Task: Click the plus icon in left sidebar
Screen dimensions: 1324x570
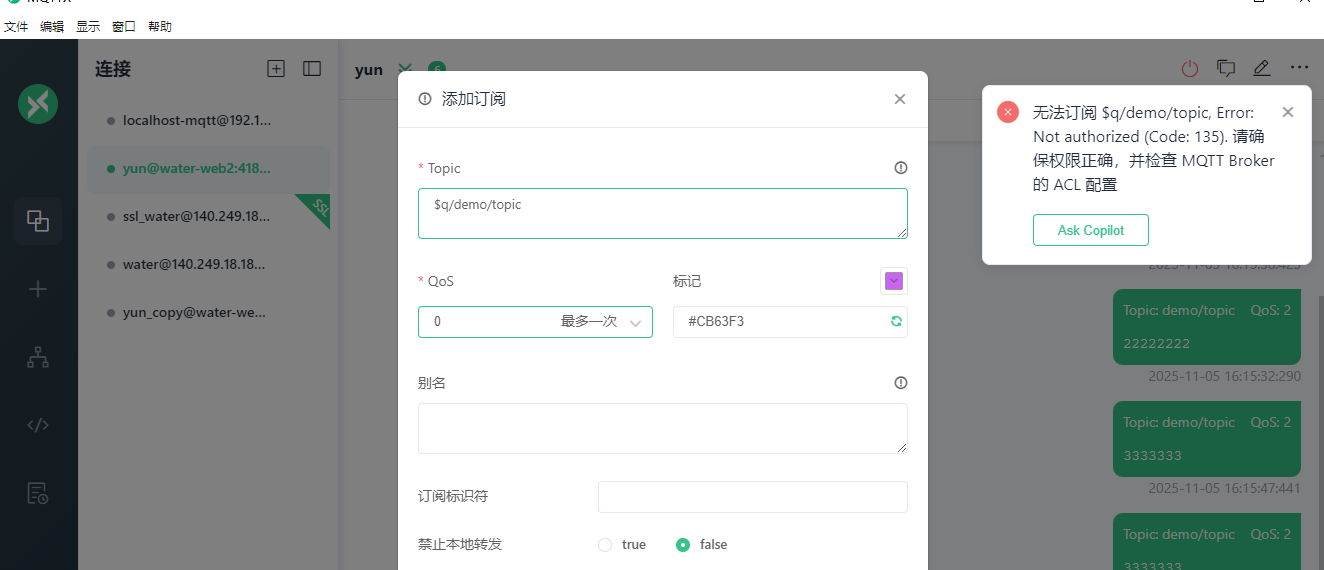Action: pyautogui.click(x=38, y=289)
